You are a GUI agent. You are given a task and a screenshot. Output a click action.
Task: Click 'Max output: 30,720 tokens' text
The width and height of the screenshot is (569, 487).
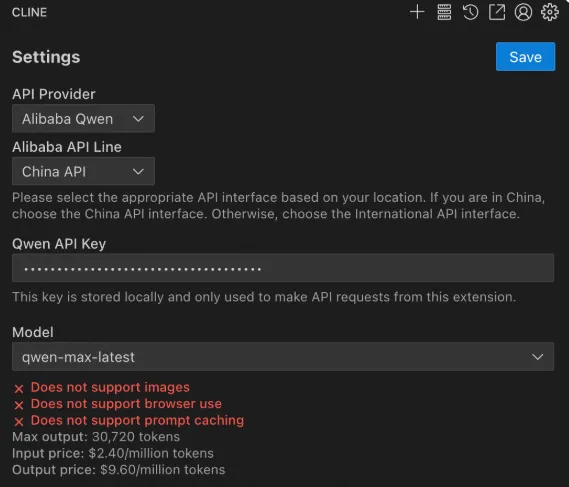[x=96, y=437]
